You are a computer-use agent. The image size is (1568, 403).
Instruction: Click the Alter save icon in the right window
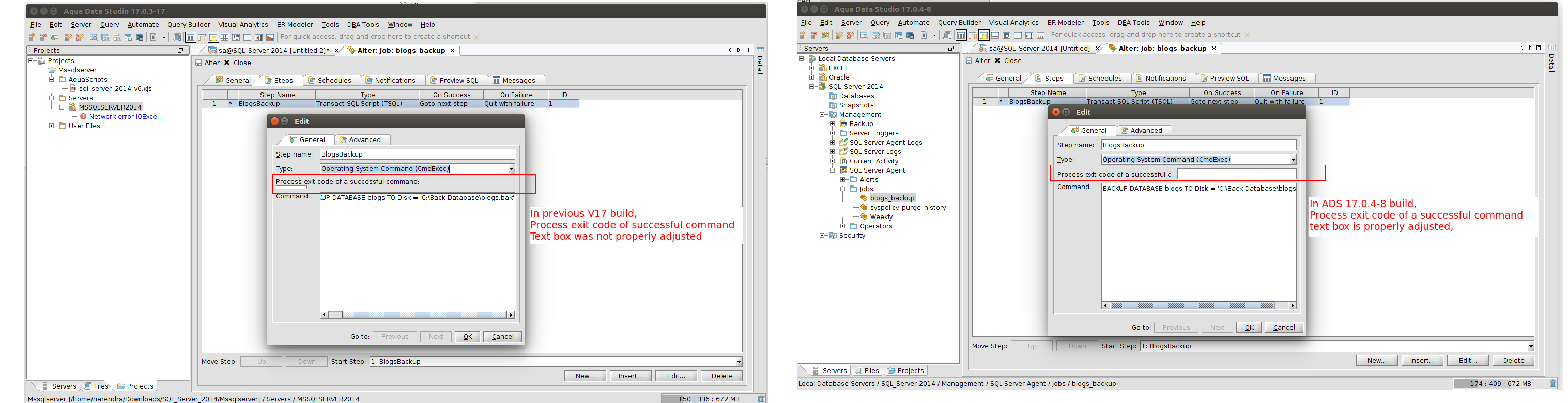click(969, 61)
